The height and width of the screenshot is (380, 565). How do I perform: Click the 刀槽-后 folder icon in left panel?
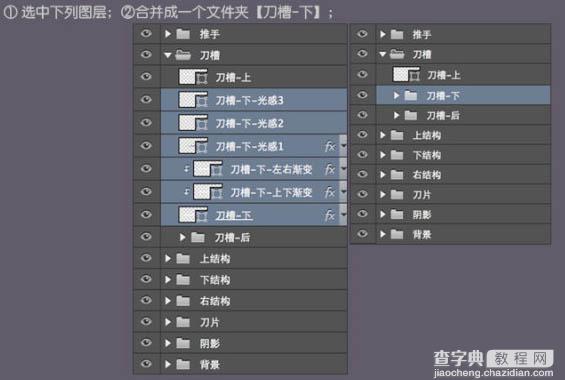click(x=197, y=237)
